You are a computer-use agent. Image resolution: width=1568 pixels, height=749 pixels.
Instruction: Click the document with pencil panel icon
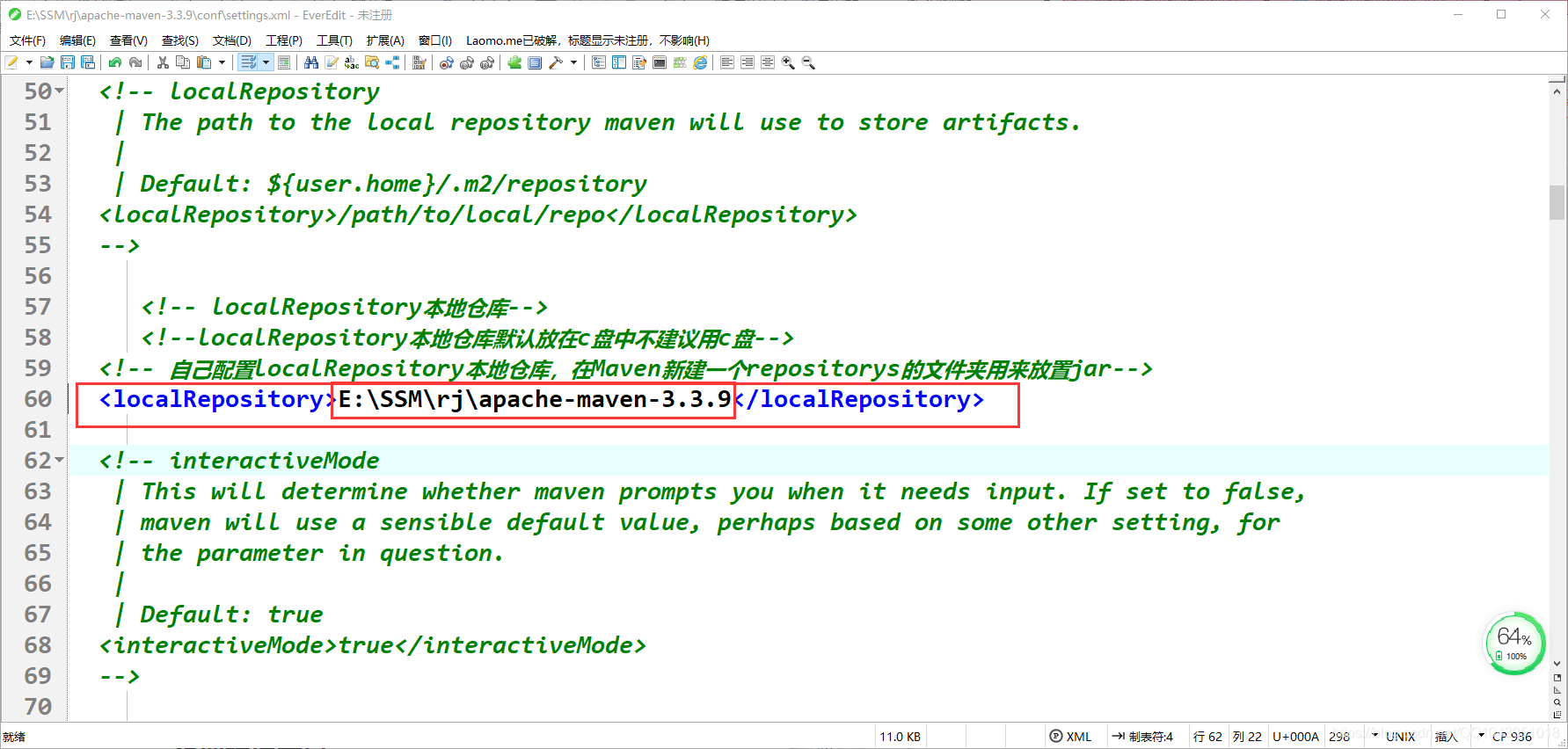point(639,62)
